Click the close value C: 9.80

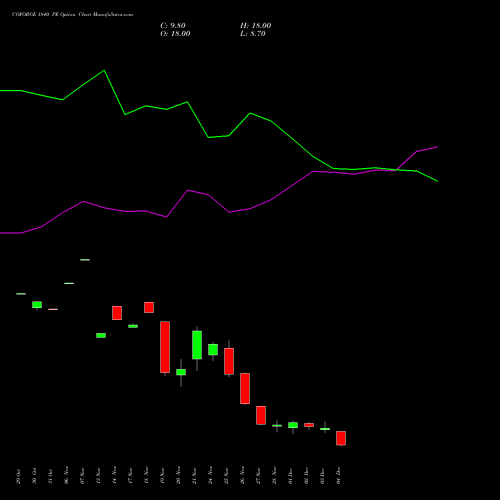(x=173, y=26)
